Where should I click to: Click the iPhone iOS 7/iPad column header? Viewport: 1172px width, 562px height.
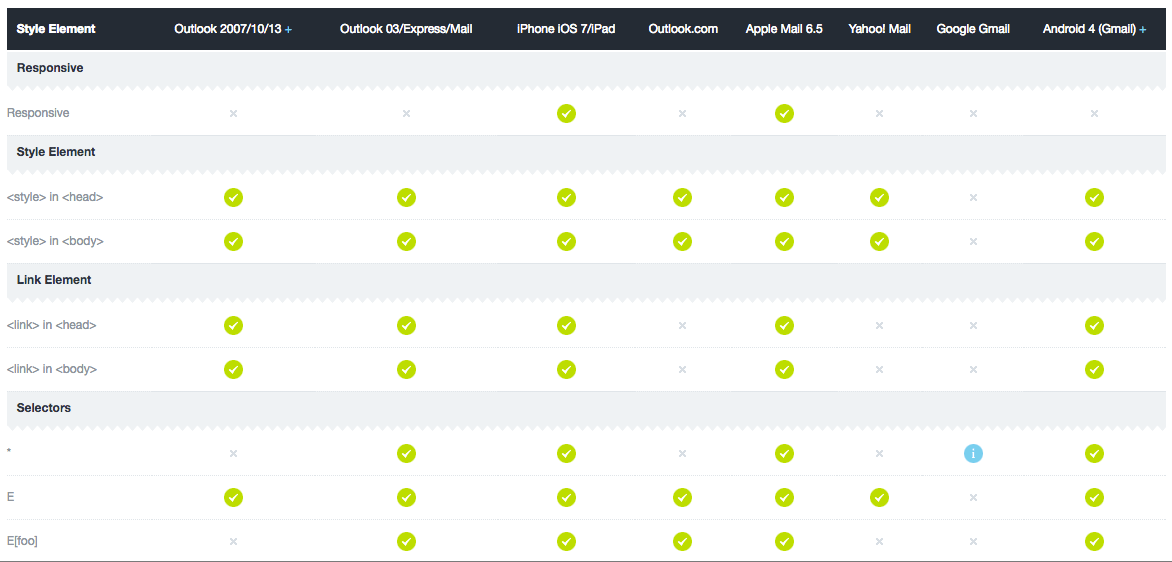(x=567, y=29)
